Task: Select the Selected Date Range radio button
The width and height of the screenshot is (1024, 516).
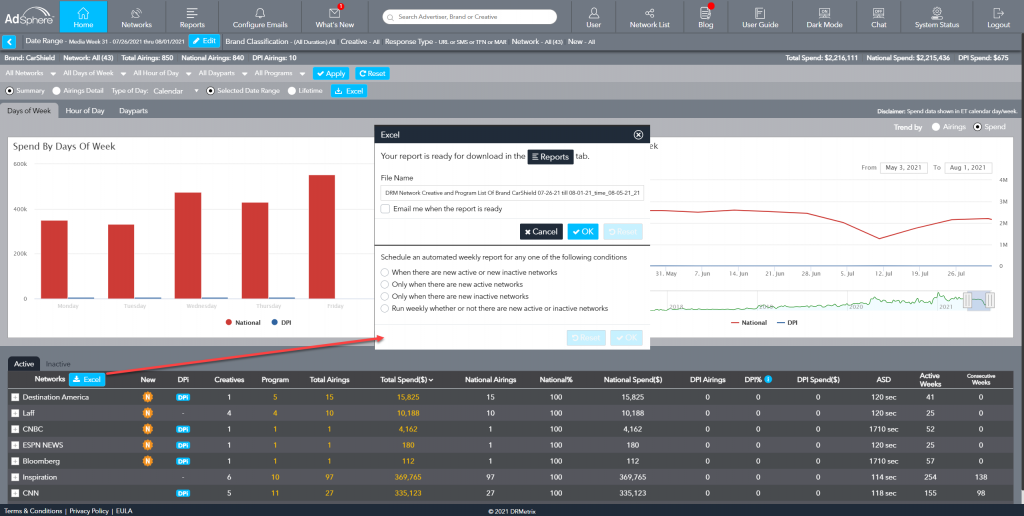Action: [210, 91]
